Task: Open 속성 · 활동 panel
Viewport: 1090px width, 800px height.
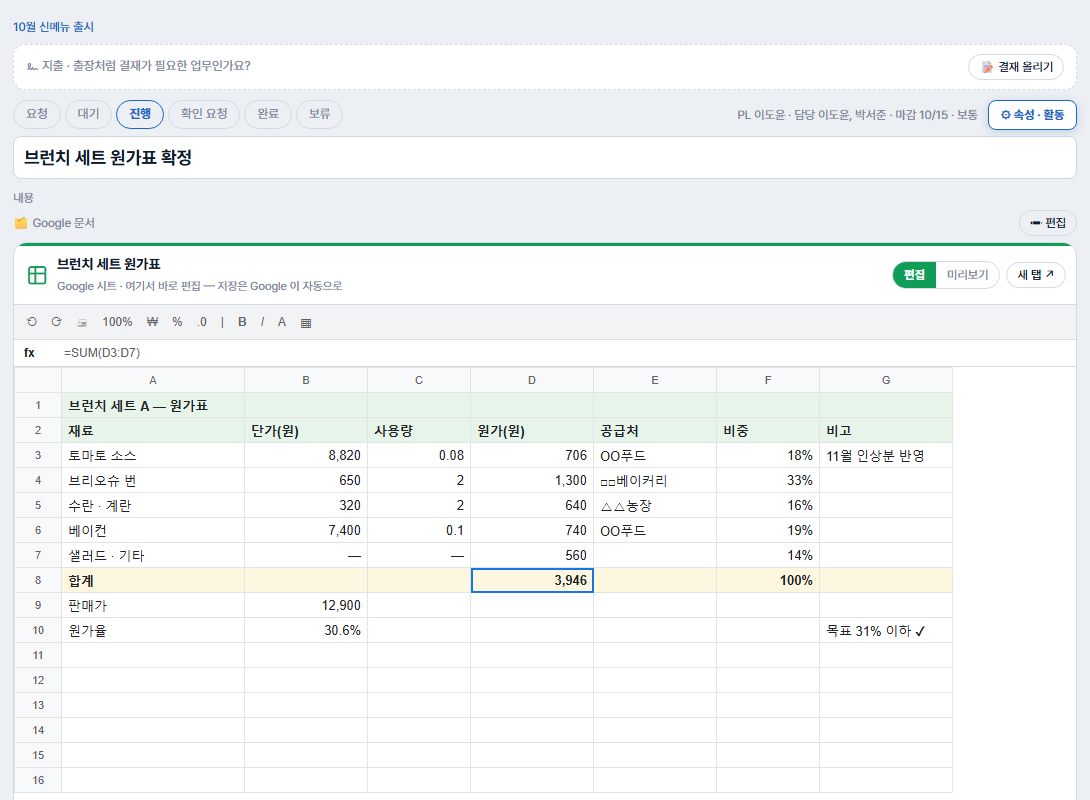Action: (1032, 115)
